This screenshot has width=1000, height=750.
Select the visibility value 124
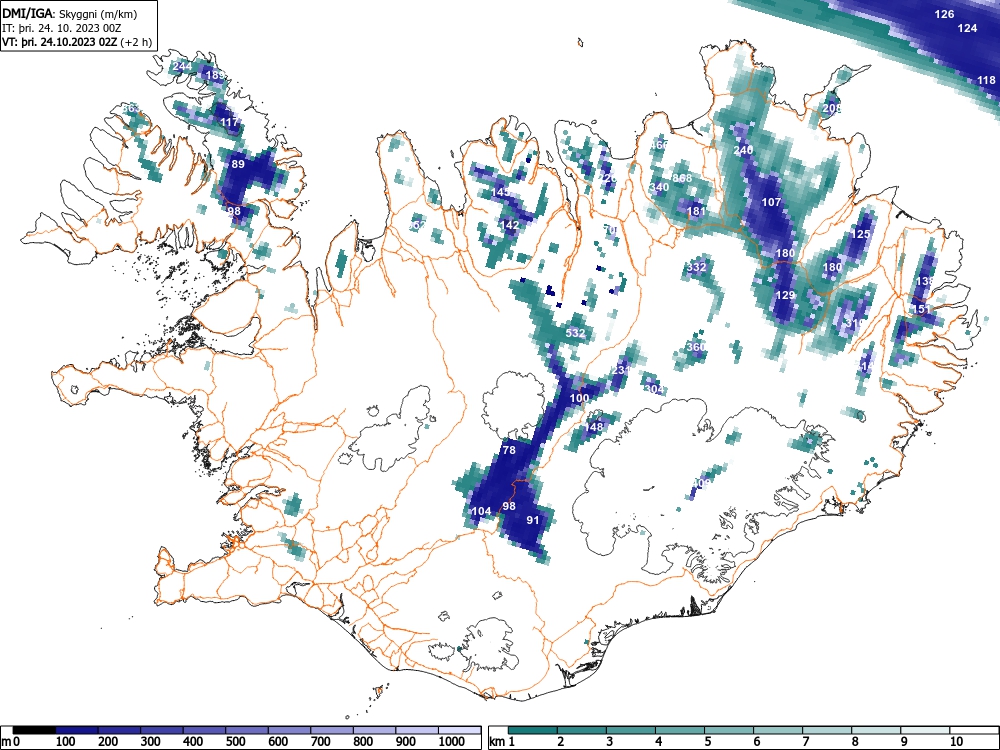[x=967, y=28]
